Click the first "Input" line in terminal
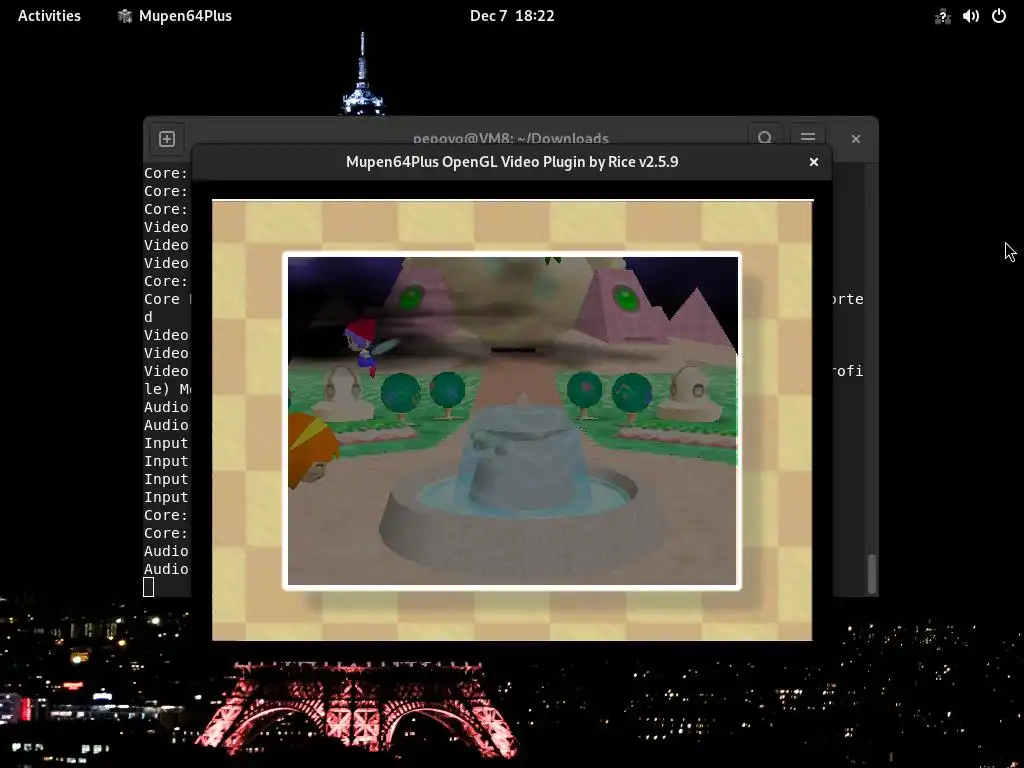 point(167,443)
